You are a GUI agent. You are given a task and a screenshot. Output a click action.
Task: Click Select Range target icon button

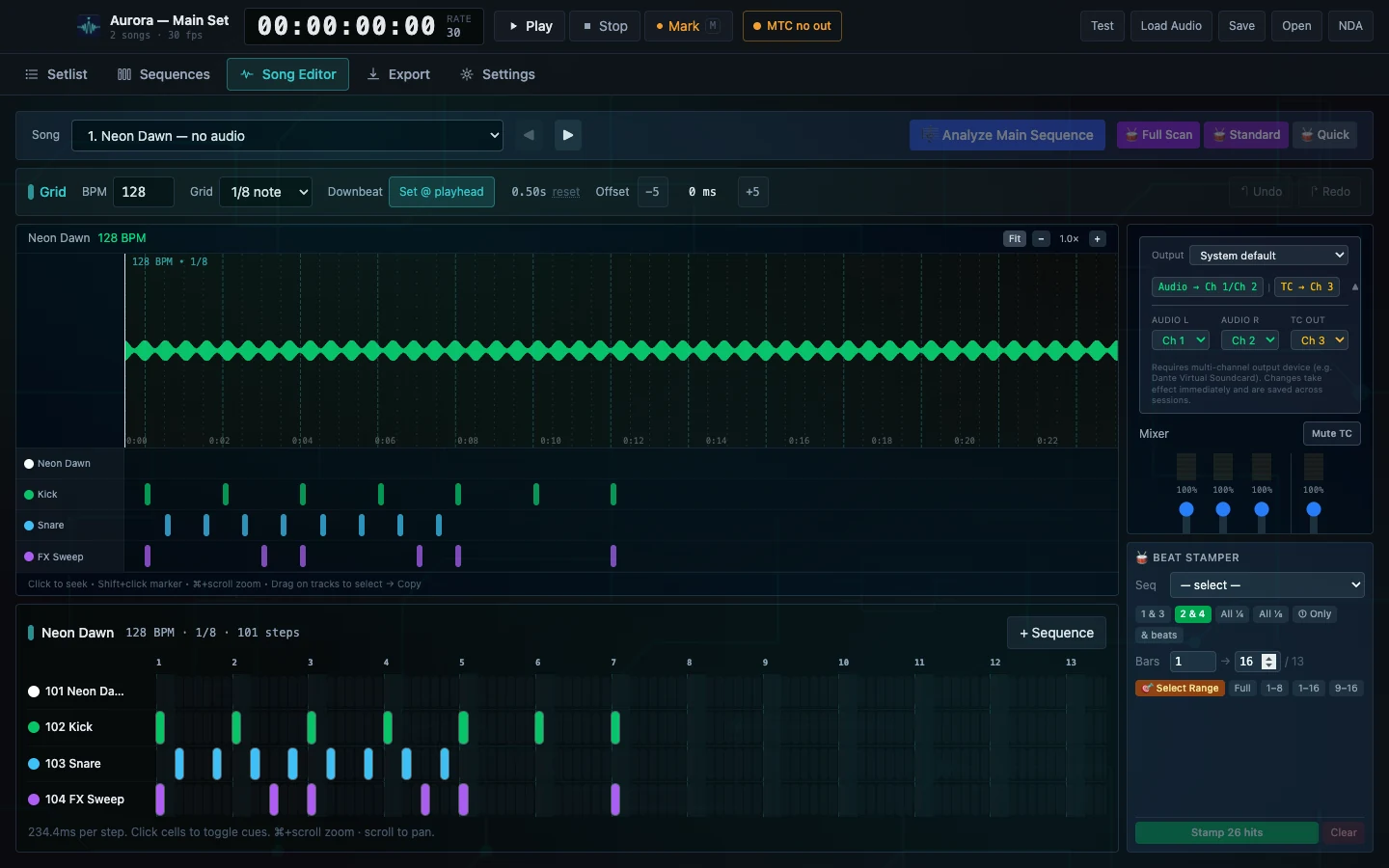click(1180, 689)
